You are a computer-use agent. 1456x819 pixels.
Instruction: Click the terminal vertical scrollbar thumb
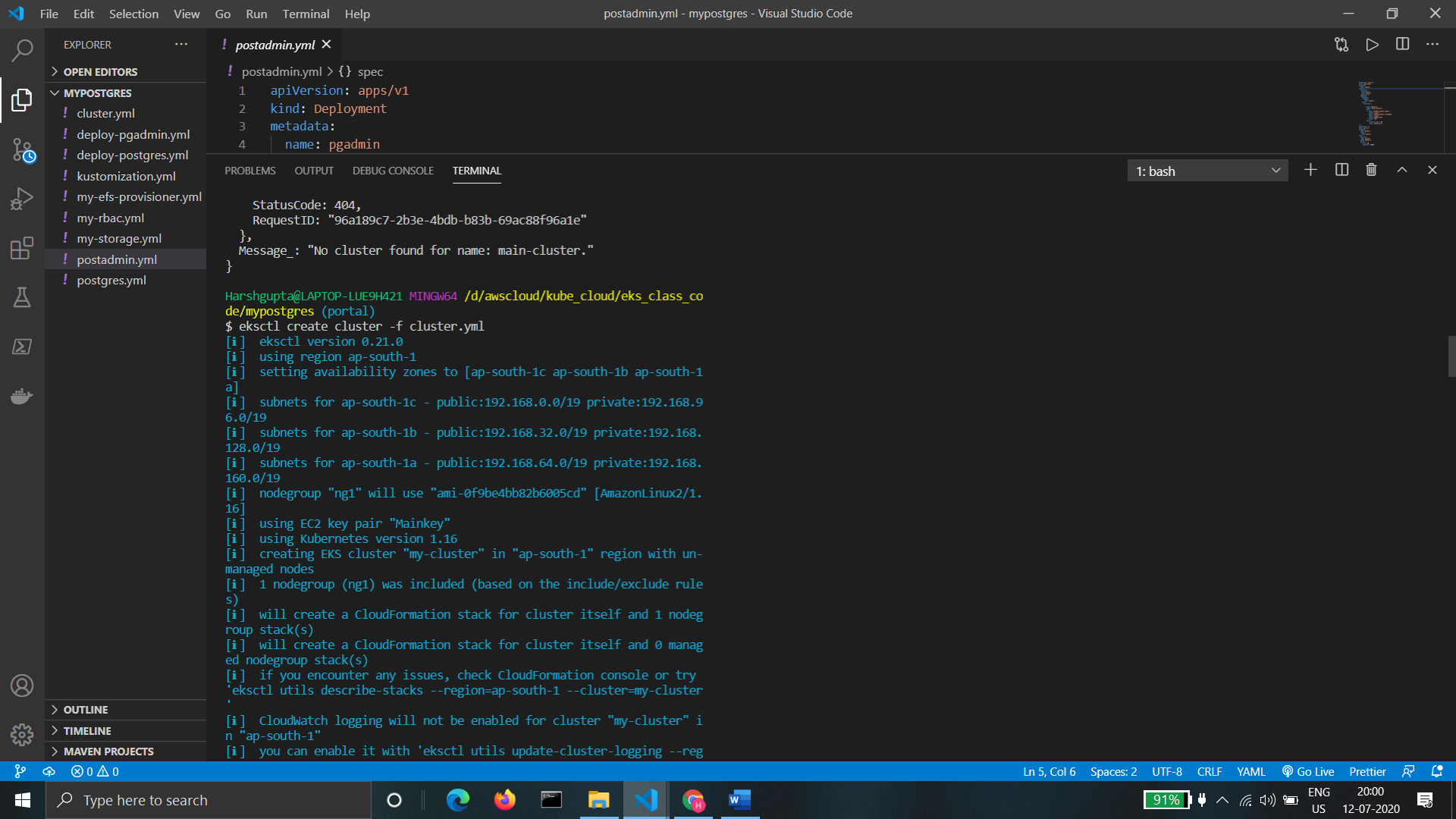click(x=1451, y=356)
